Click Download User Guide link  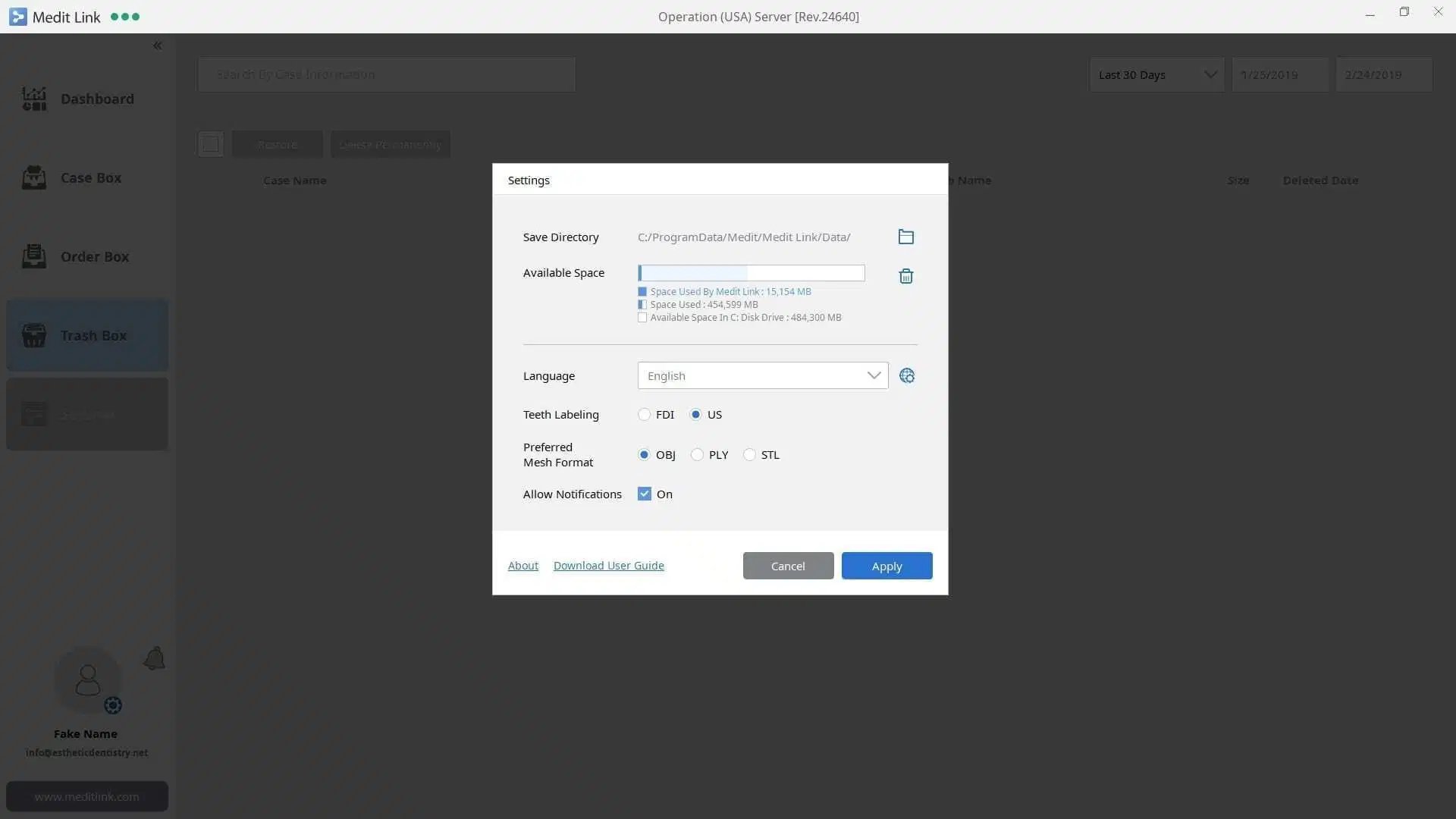609,566
